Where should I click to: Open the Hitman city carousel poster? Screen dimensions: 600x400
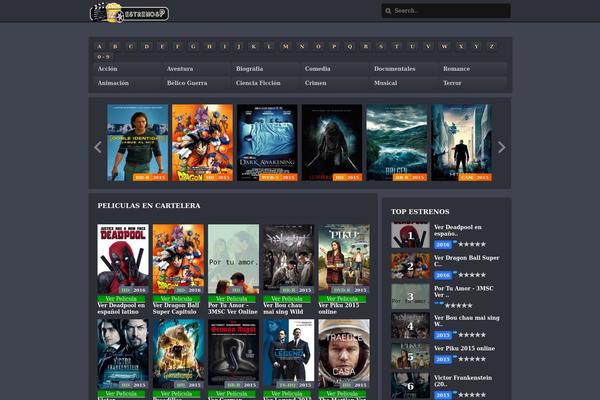point(461,142)
